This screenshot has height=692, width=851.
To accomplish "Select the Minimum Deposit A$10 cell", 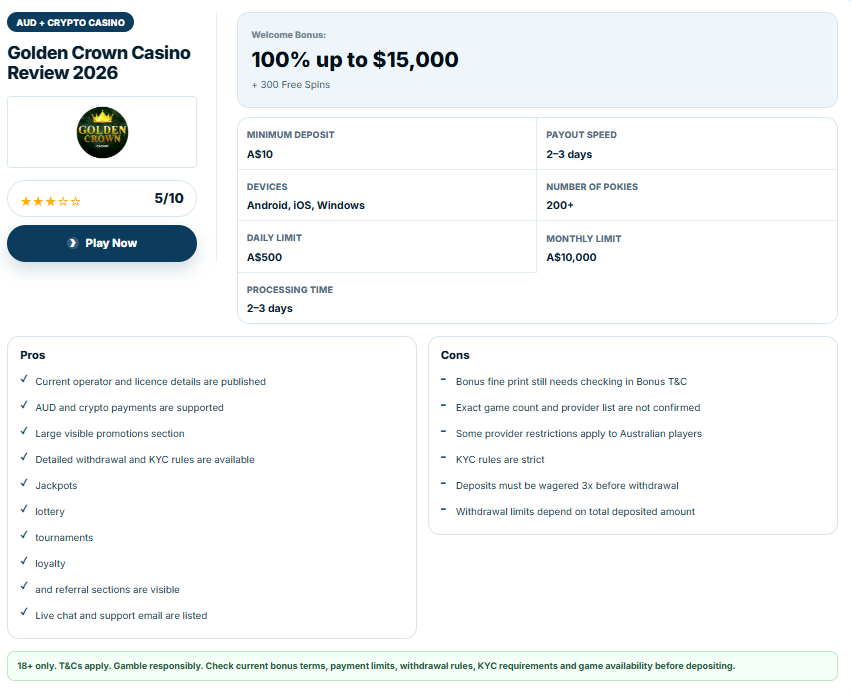I will coord(387,144).
